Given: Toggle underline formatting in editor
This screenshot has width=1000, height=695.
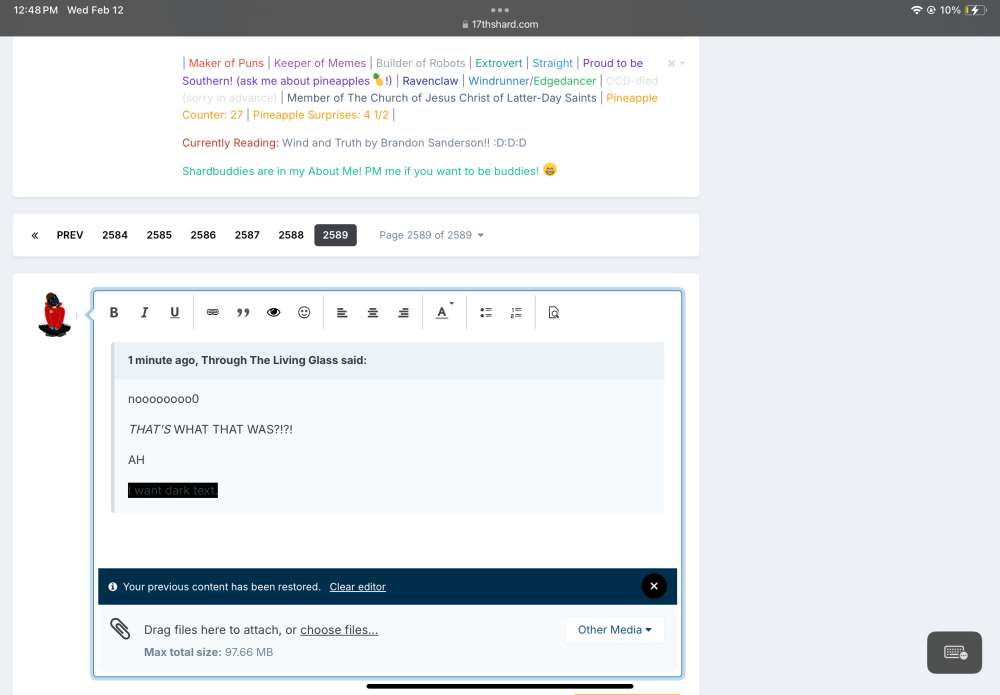Looking at the screenshot, I should coord(175,312).
